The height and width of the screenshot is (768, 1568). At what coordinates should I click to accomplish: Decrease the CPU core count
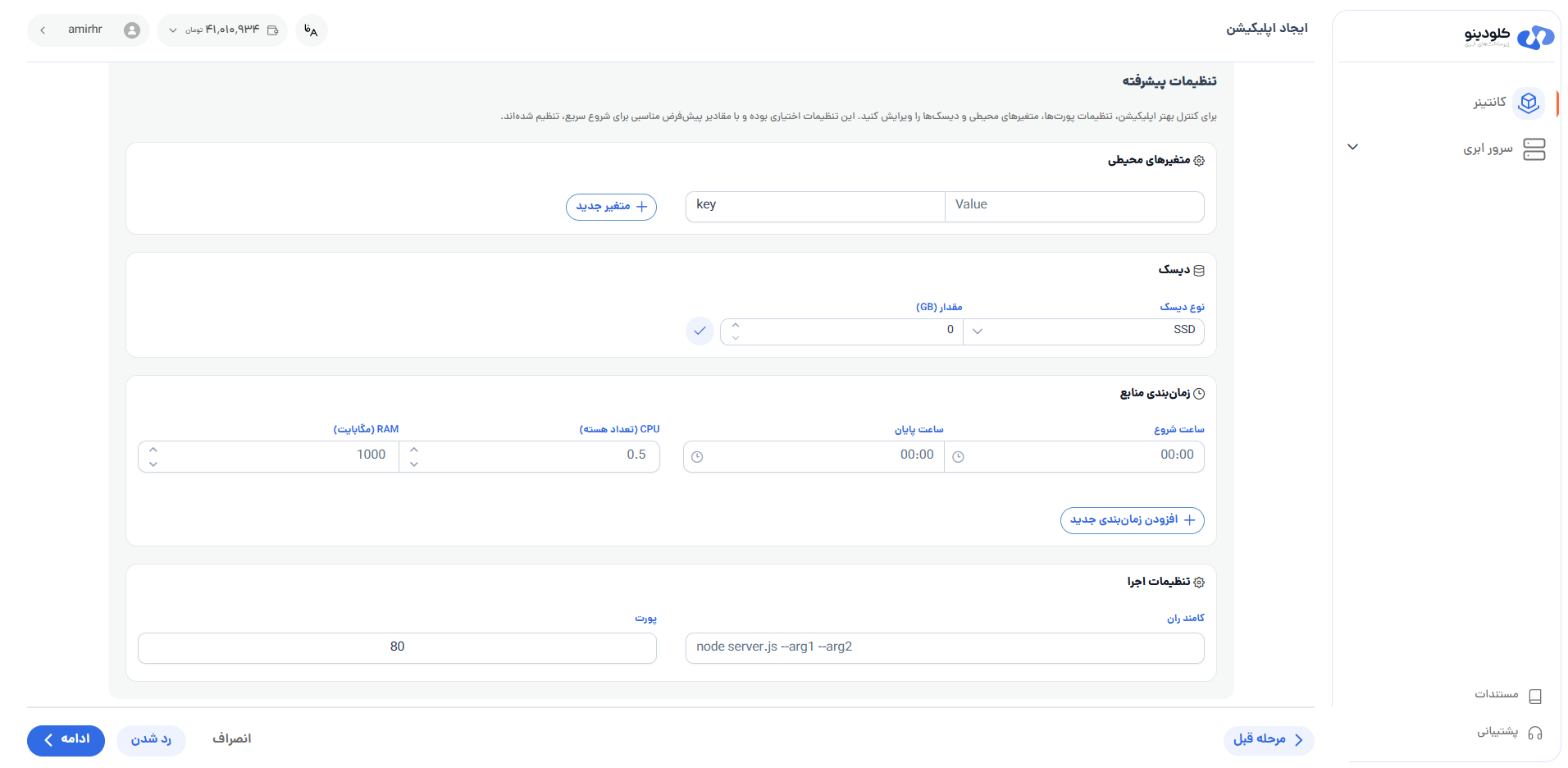point(414,464)
